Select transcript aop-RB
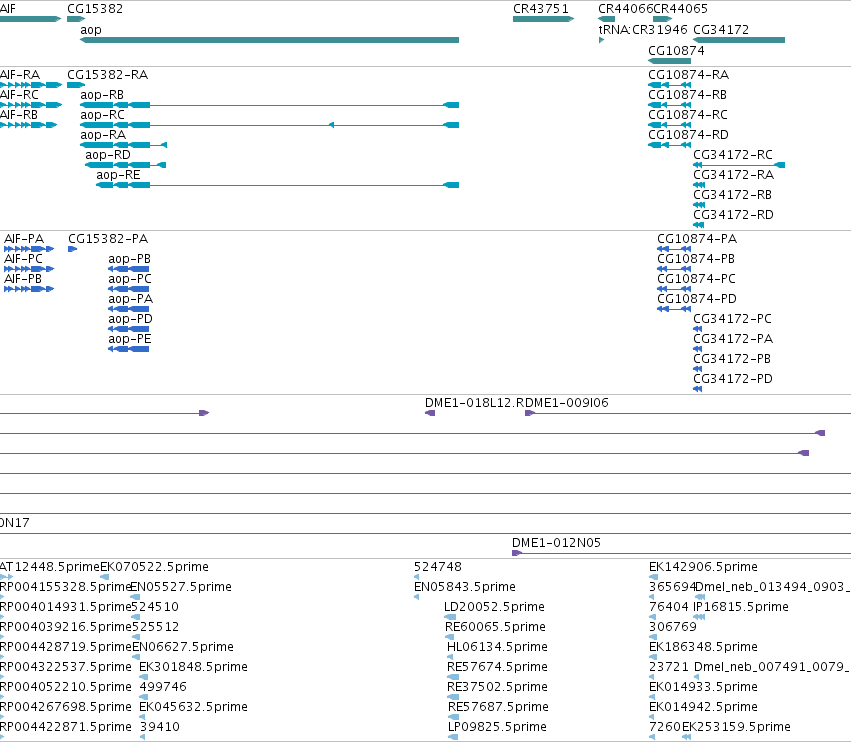The height and width of the screenshot is (742, 851). pos(269,105)
